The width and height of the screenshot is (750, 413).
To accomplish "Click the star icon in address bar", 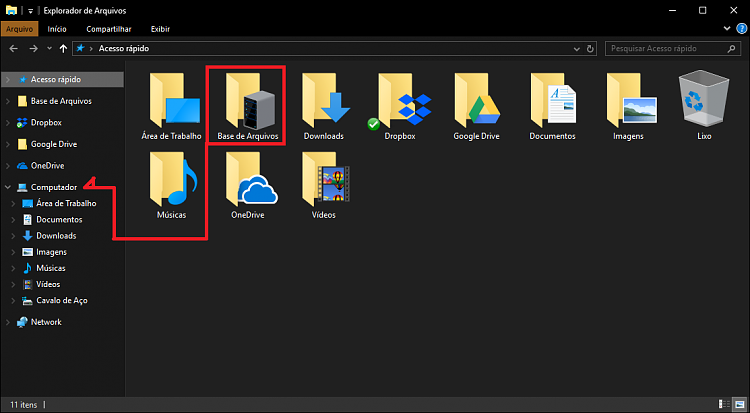I will coord(81,48).
